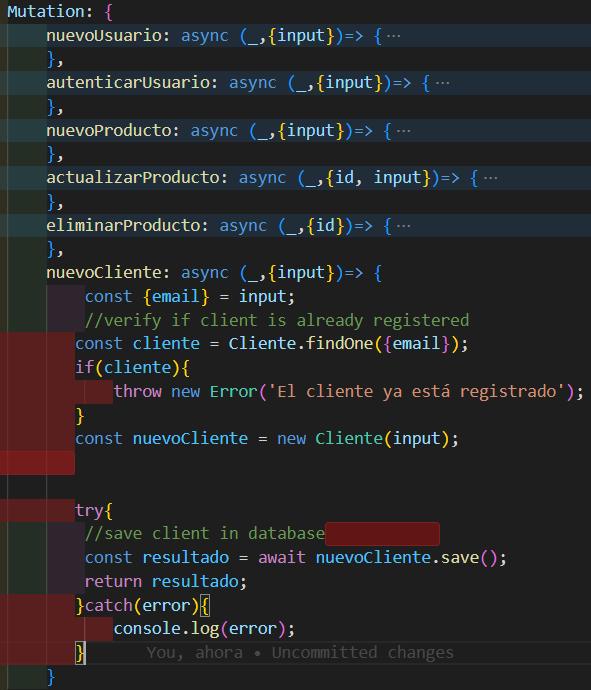Expand folded autenticarUsuario function ellipsis
The image size is (591, 690).
(x=442, y=83)
